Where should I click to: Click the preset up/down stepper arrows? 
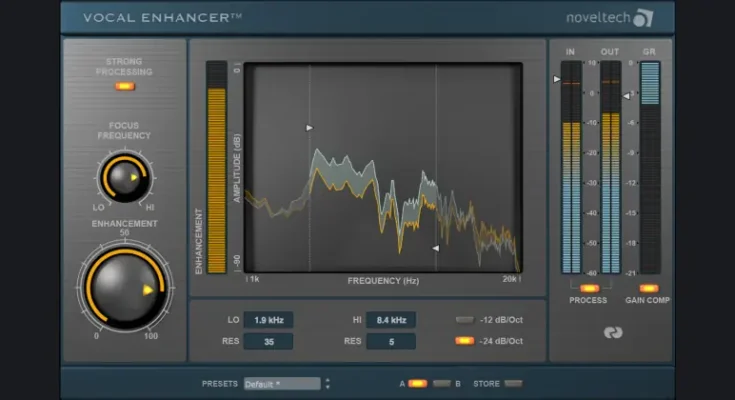pos(328,383)
